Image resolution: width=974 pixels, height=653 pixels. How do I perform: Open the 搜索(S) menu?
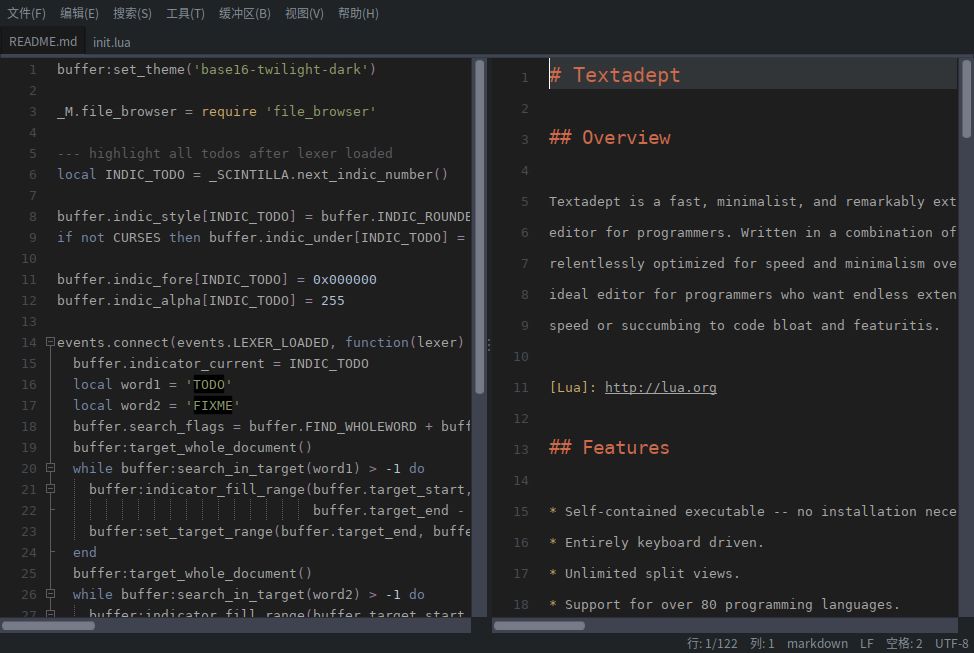[x=132, y=13]
